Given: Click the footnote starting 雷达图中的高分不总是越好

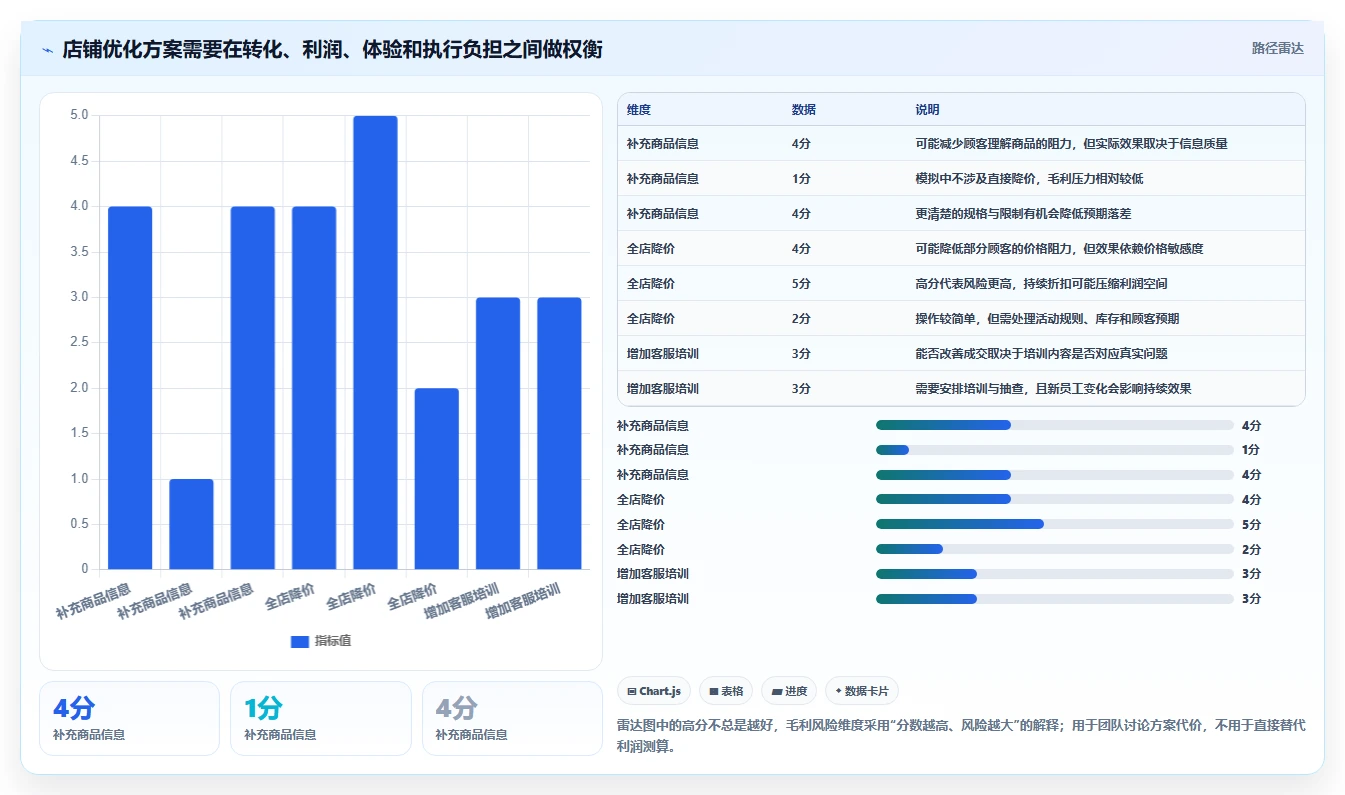Looking at the screenshot, I should (x=961, y=736).
